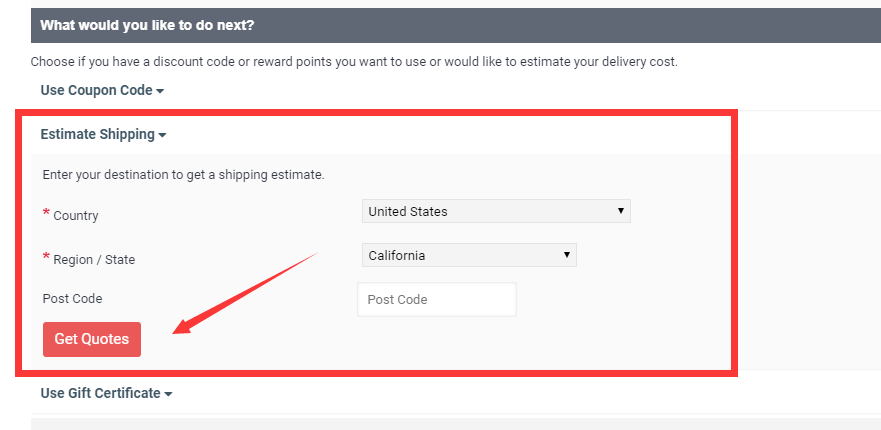Click the discount code description paragraph
The height and width of the screenshot is (430, 881).
pyautogui.click(x=354, y=61)
